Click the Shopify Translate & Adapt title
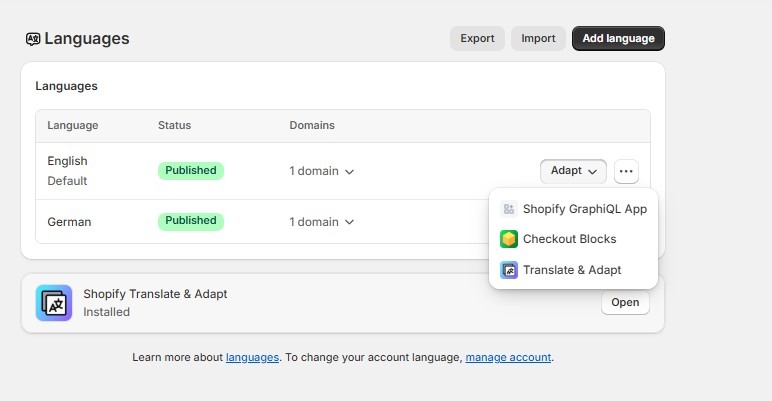Screen dimensions: 772x401 [x=155, y=294]
